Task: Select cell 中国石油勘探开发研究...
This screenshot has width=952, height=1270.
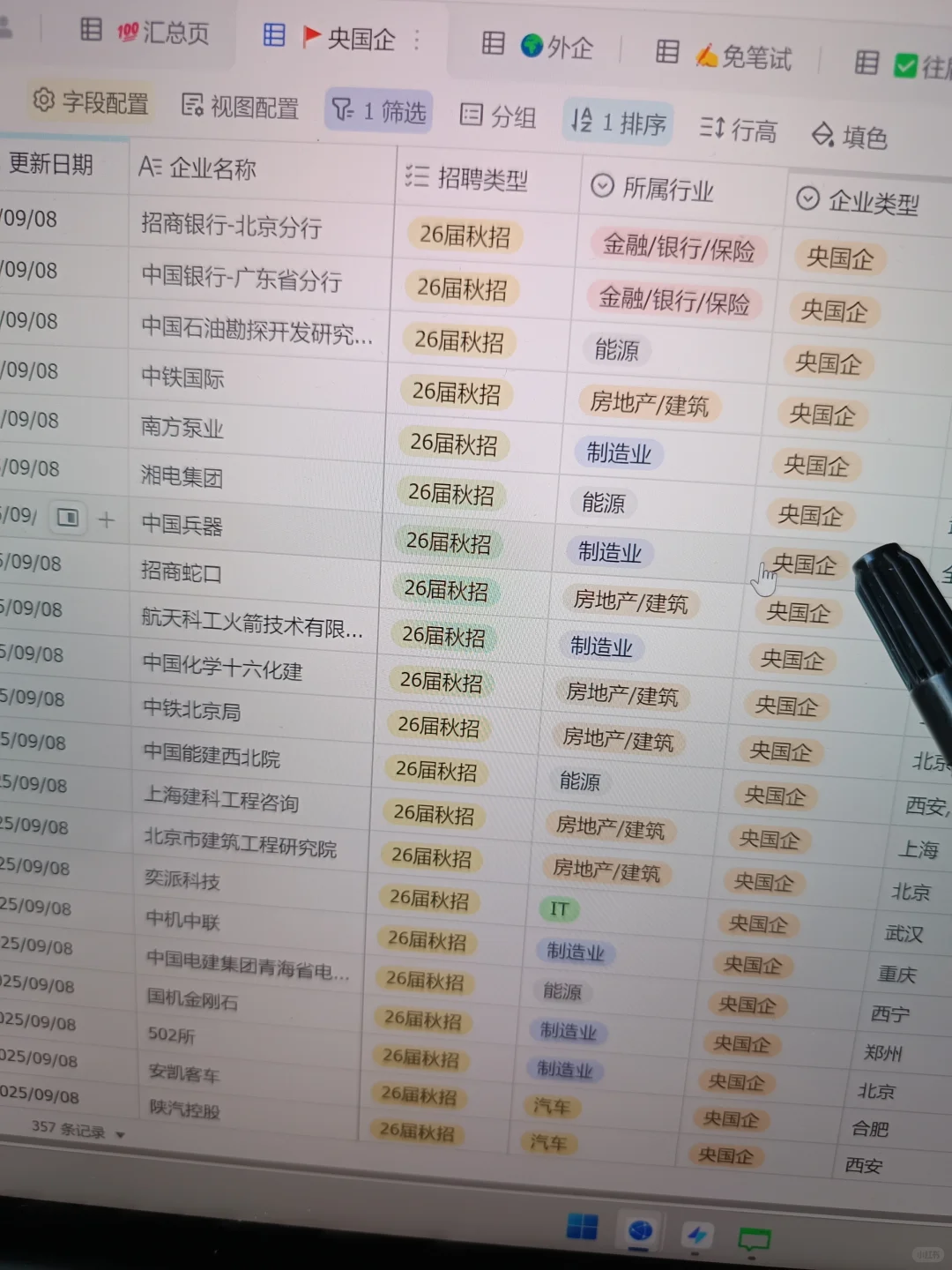Action: [257, 330]
